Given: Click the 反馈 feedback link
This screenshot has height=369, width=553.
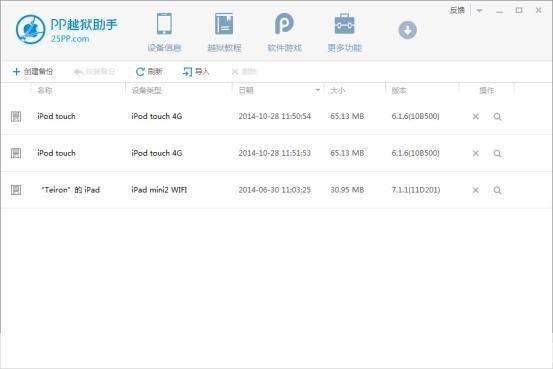Looking at the screenshot, I should tap(457, 11).
